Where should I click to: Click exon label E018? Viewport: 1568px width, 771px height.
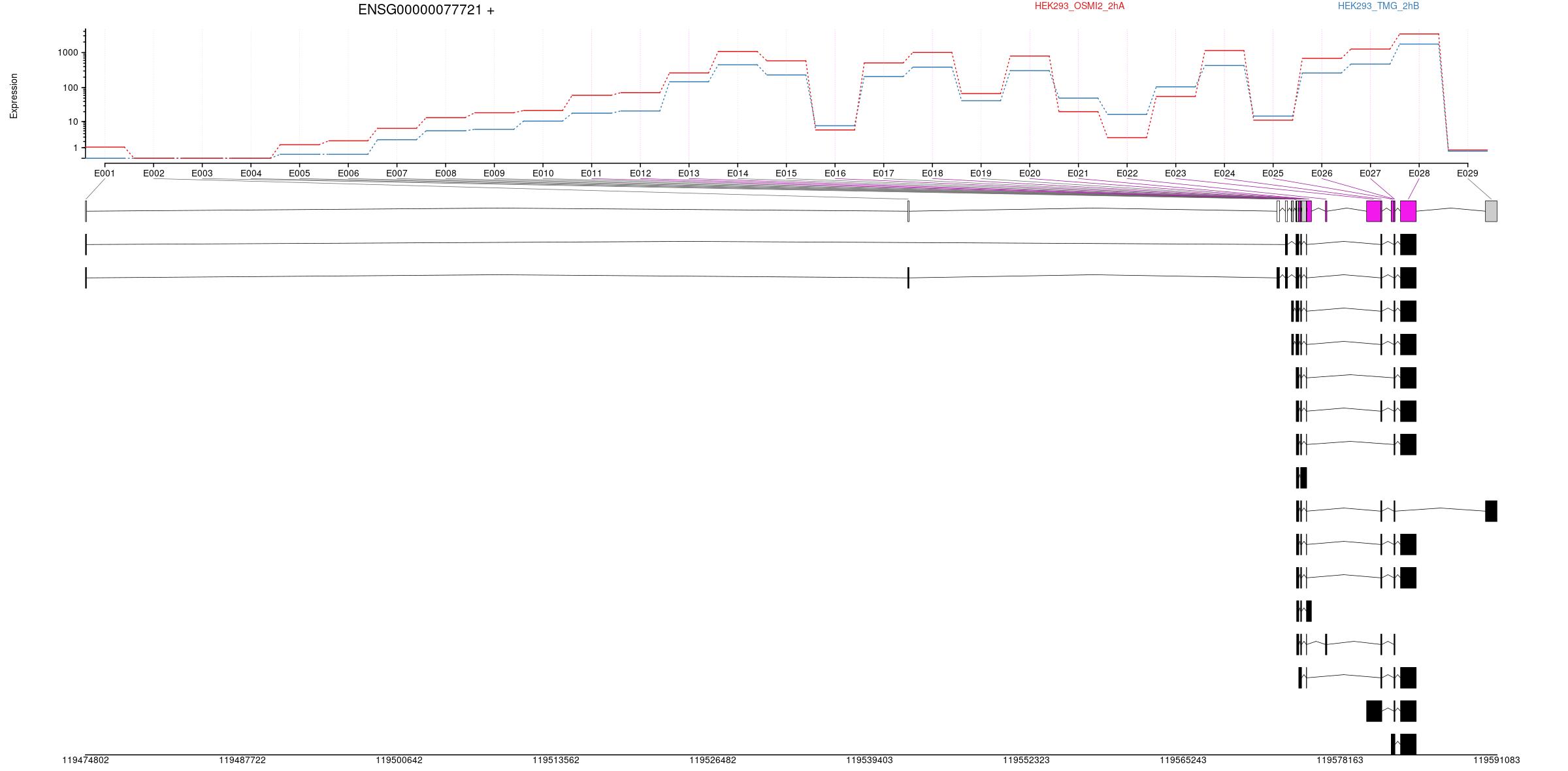click(x=932, y=173)
